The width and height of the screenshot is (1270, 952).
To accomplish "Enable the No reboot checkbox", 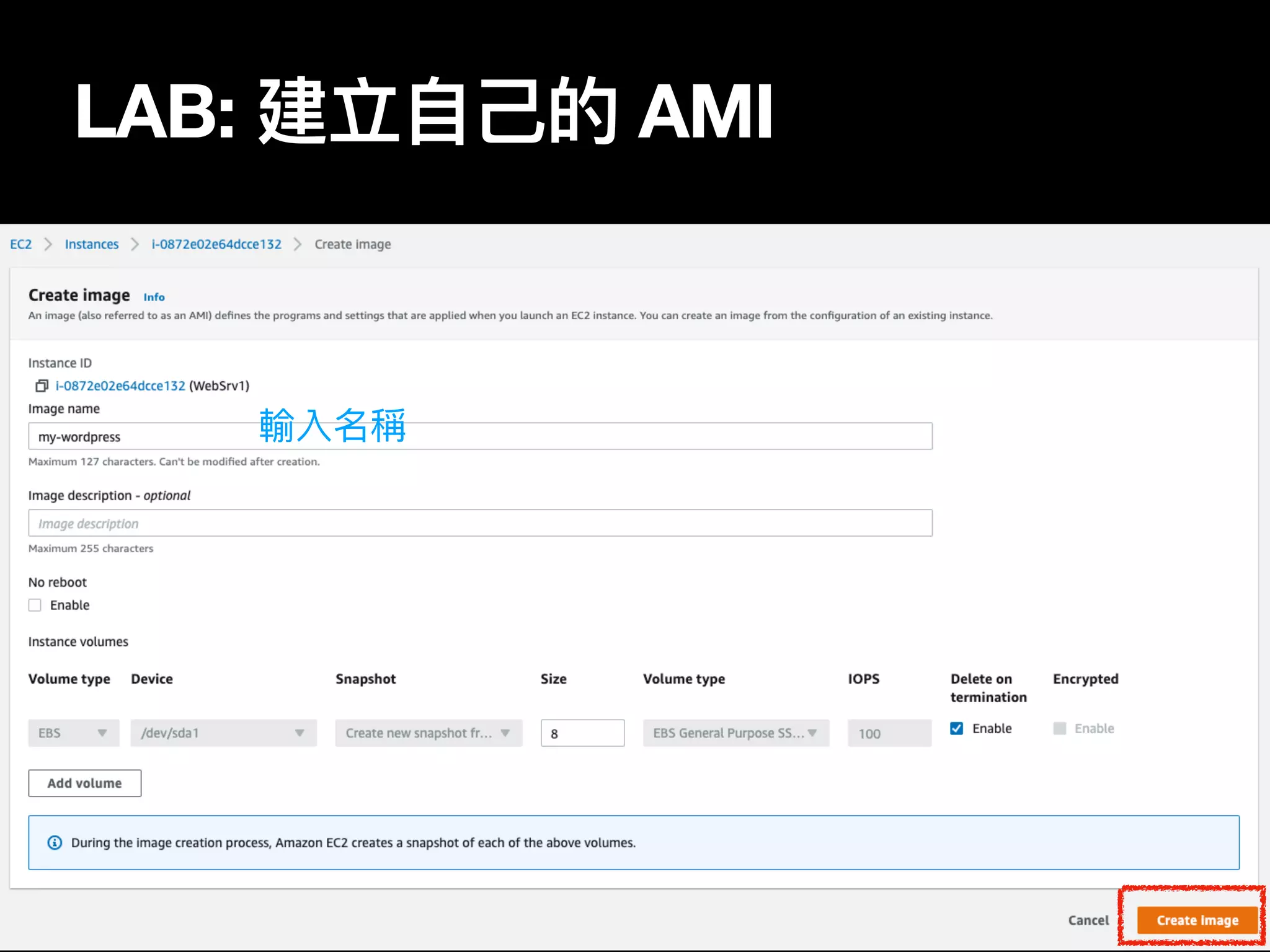I will pyautogui.click(x=35, y=605).
